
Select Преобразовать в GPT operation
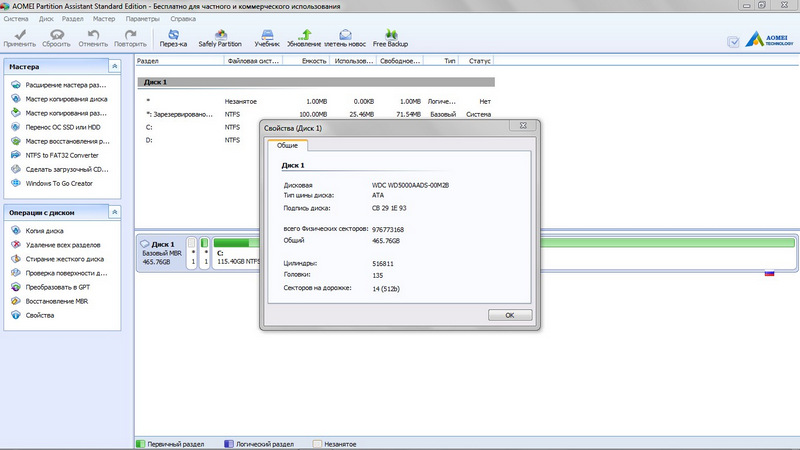58,287
